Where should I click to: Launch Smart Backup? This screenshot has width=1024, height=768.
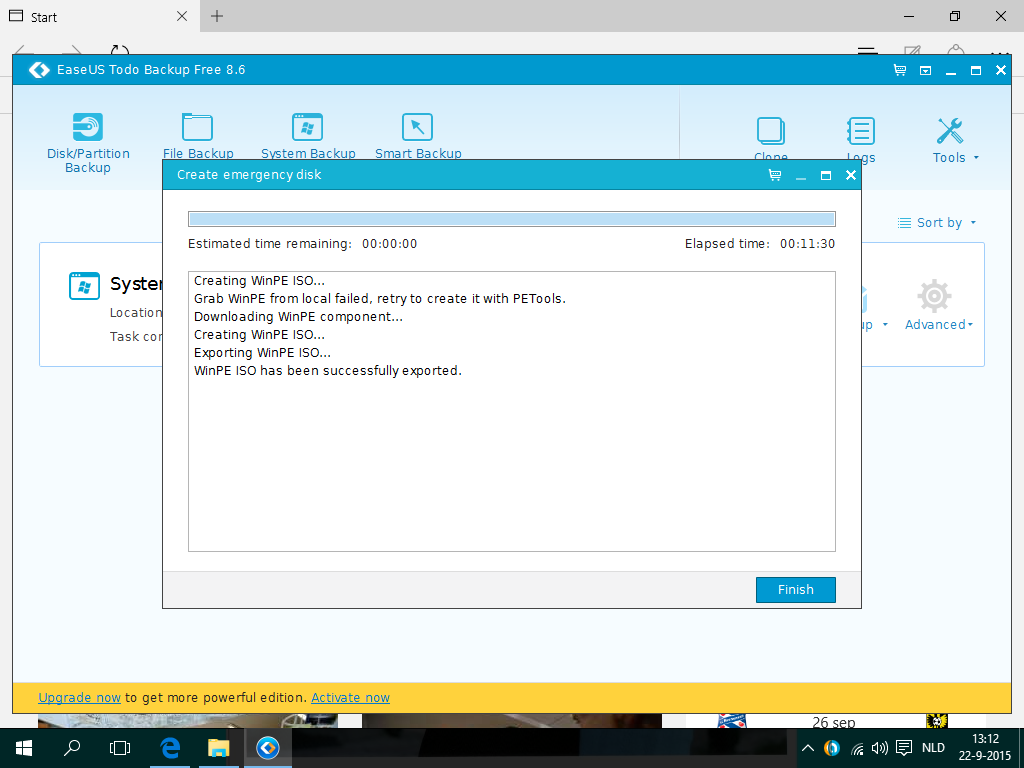[418, 136]
